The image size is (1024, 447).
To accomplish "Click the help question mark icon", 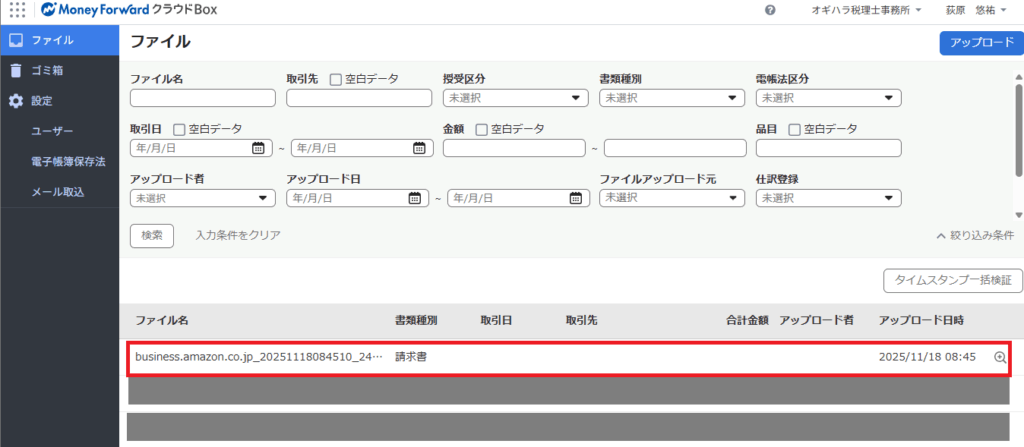I will click(770, 10).
